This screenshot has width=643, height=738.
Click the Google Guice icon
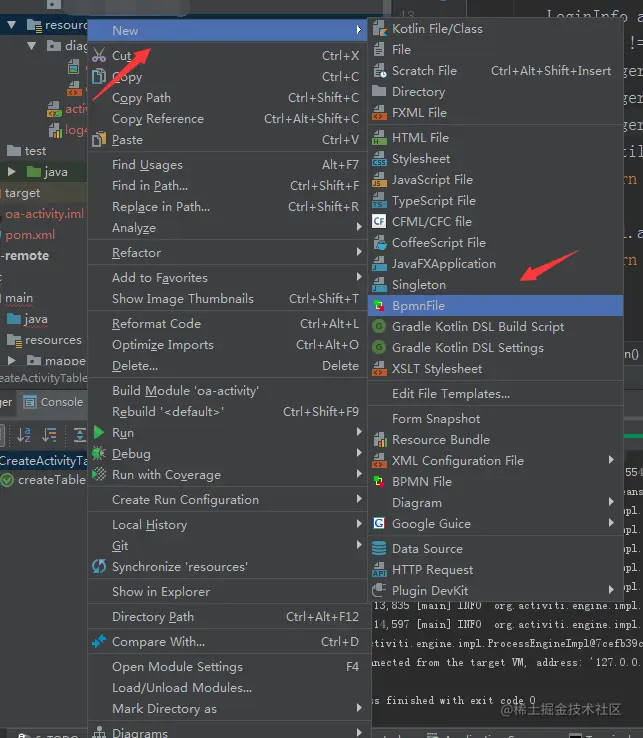pyautogui.click(x=379, y=523)
